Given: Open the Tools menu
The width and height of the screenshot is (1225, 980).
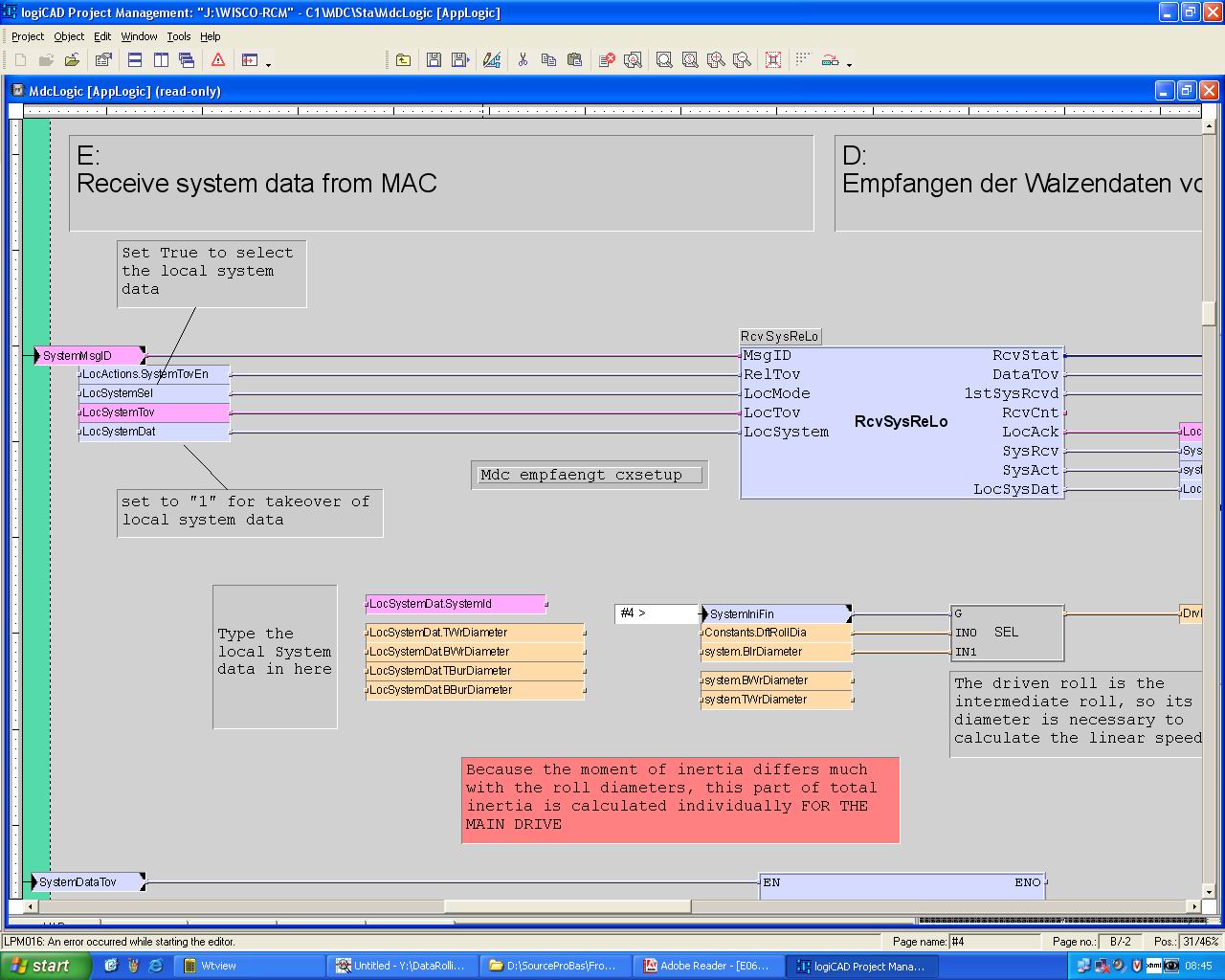Looking at the screenshot, I should pos(178,36).
